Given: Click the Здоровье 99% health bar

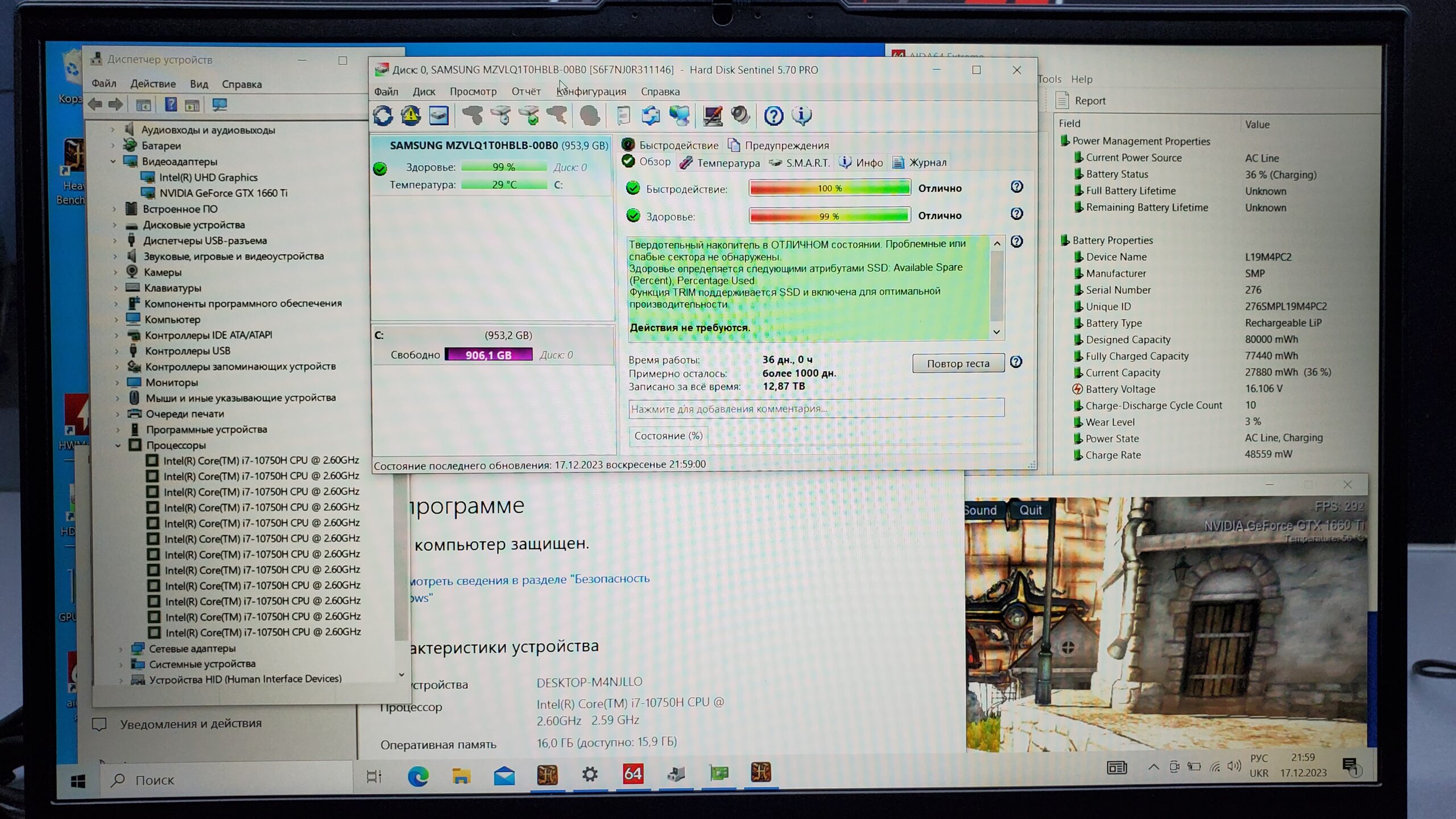Looking at the screenshot, I should [x=829, y=216].
